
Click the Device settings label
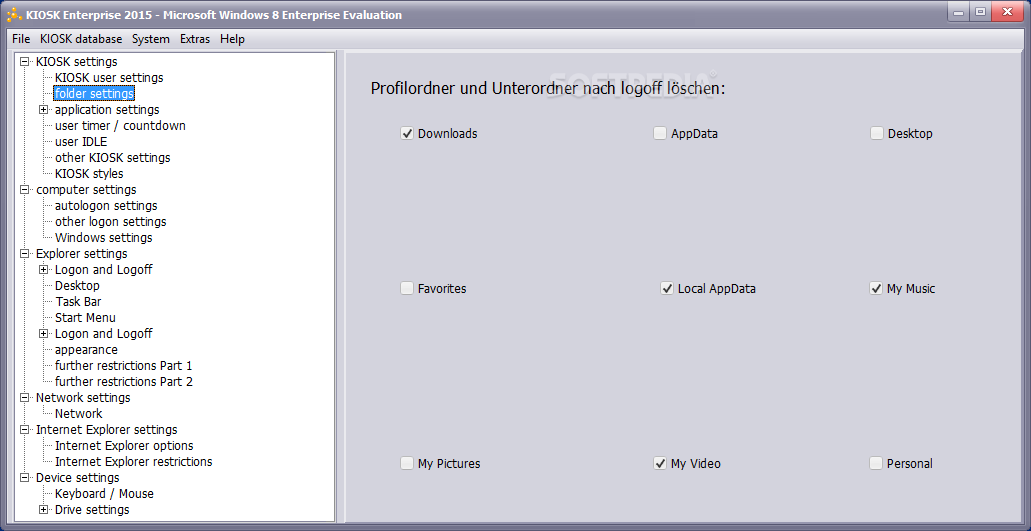tap(78, 478)
